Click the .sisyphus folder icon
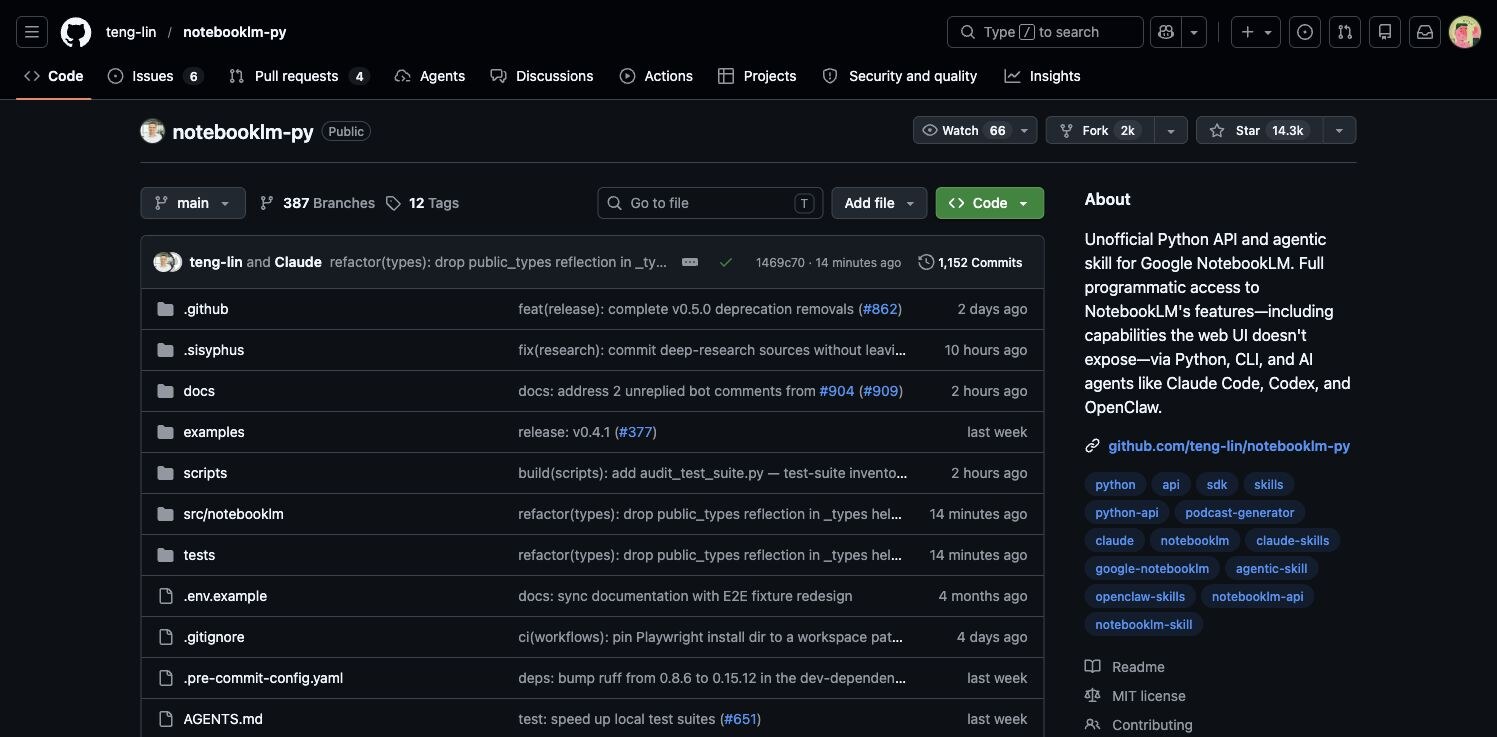The image size is (1497, 737). coord(165,350)
